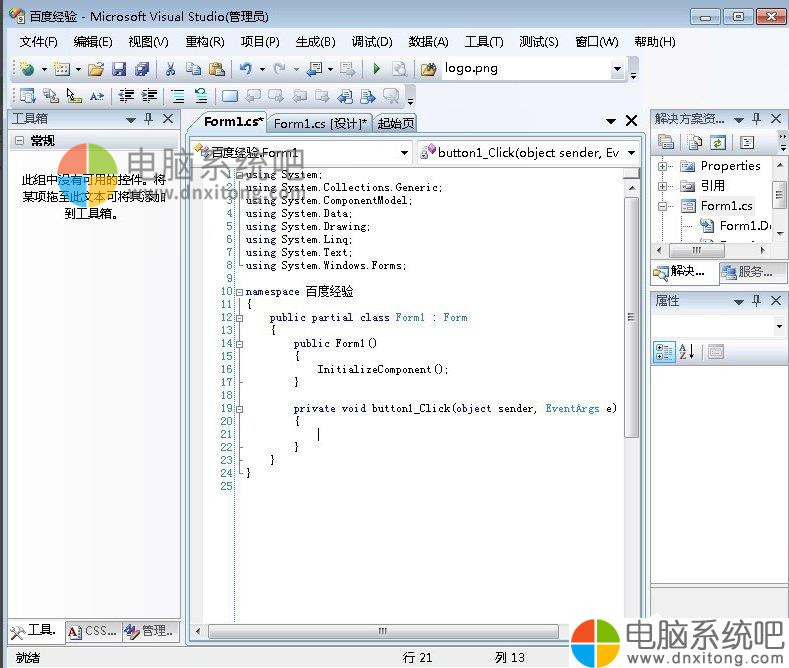Save the file with the floppy icon

click(119, 69)
